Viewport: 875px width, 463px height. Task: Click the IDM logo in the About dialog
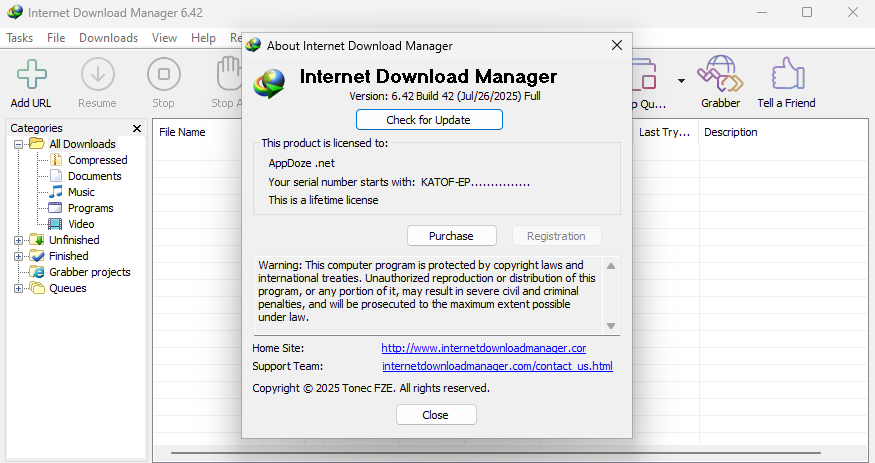pyautogui.click(x=270, y=84)
